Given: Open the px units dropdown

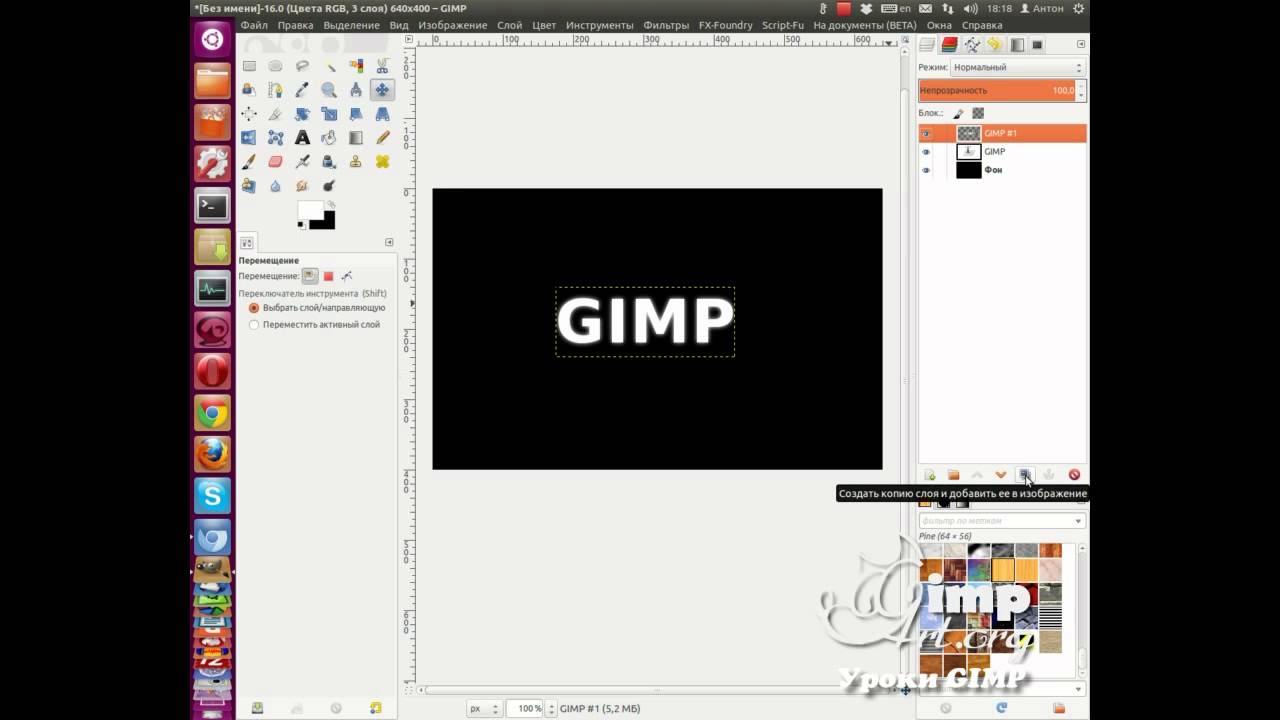Looking at the screenshot, I should click(x=483, y=708).
